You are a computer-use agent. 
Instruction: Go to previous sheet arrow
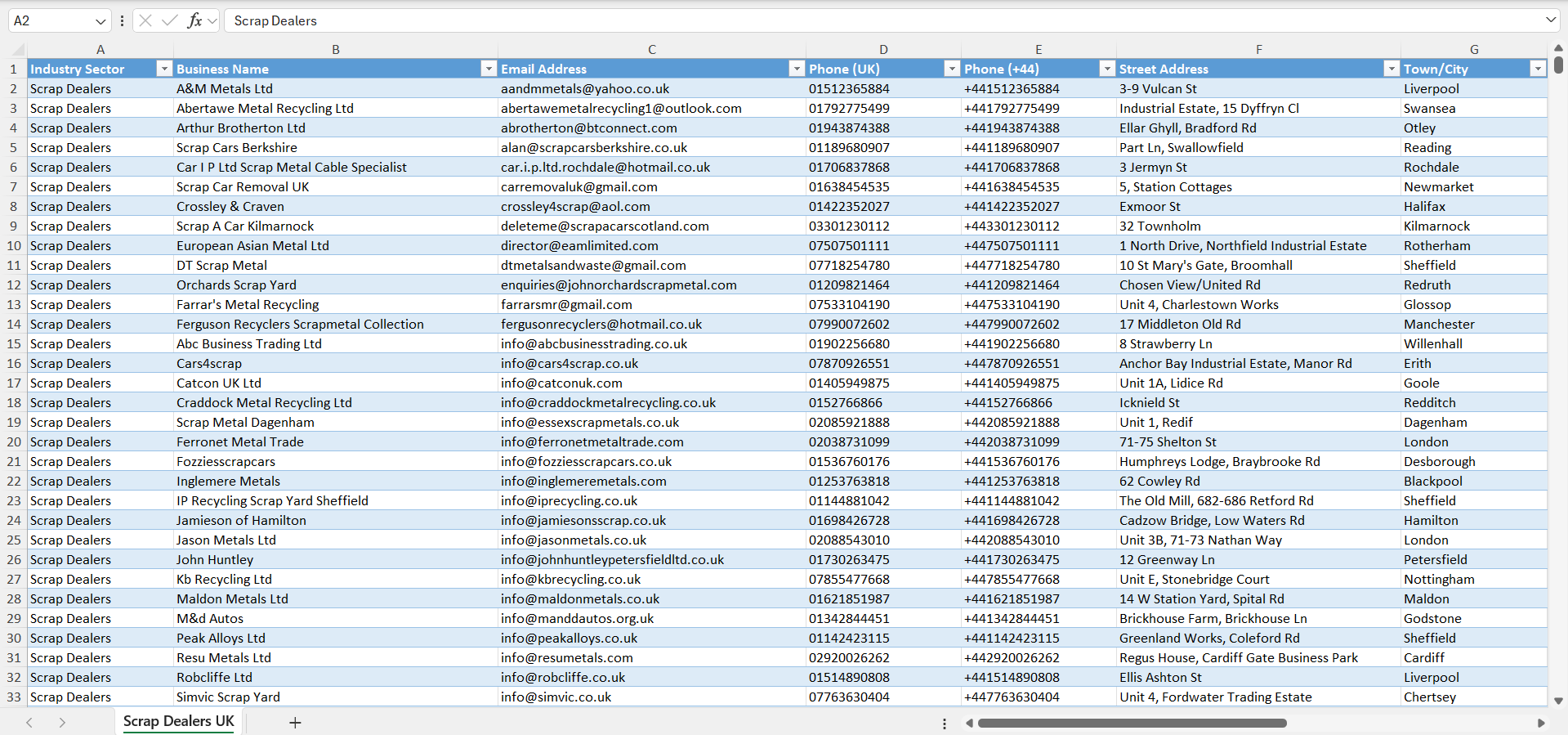point(29,723)
